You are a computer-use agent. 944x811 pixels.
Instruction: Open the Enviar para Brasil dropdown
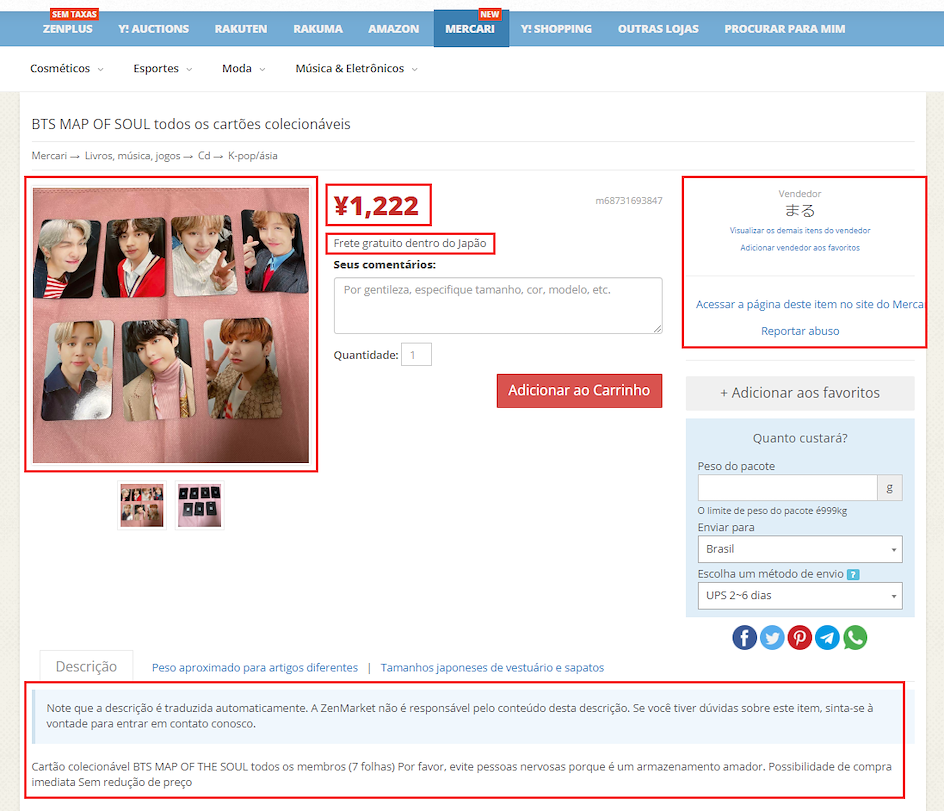[x=800, y=549]
